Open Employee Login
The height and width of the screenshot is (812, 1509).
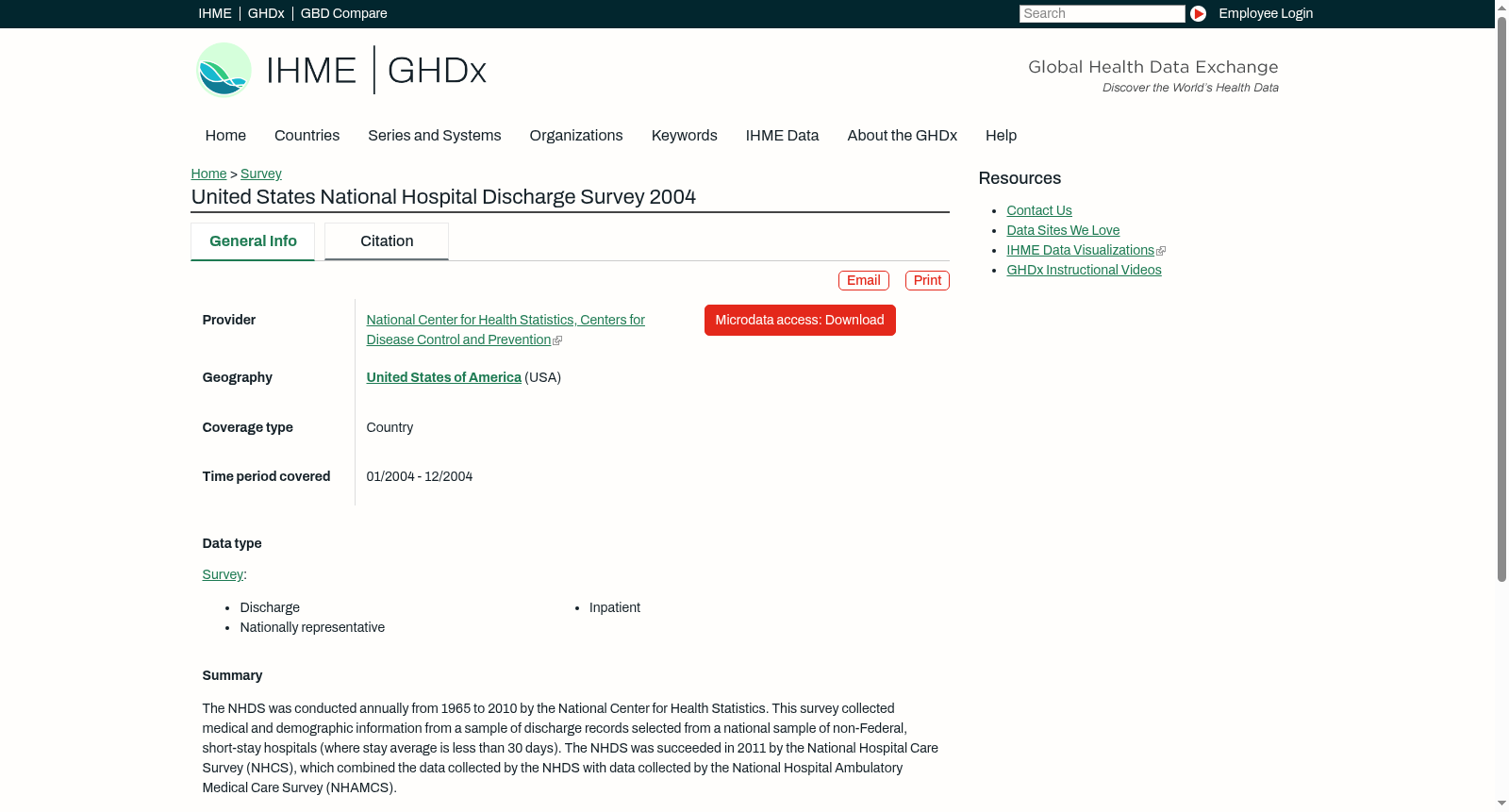tap(1266, 13)
